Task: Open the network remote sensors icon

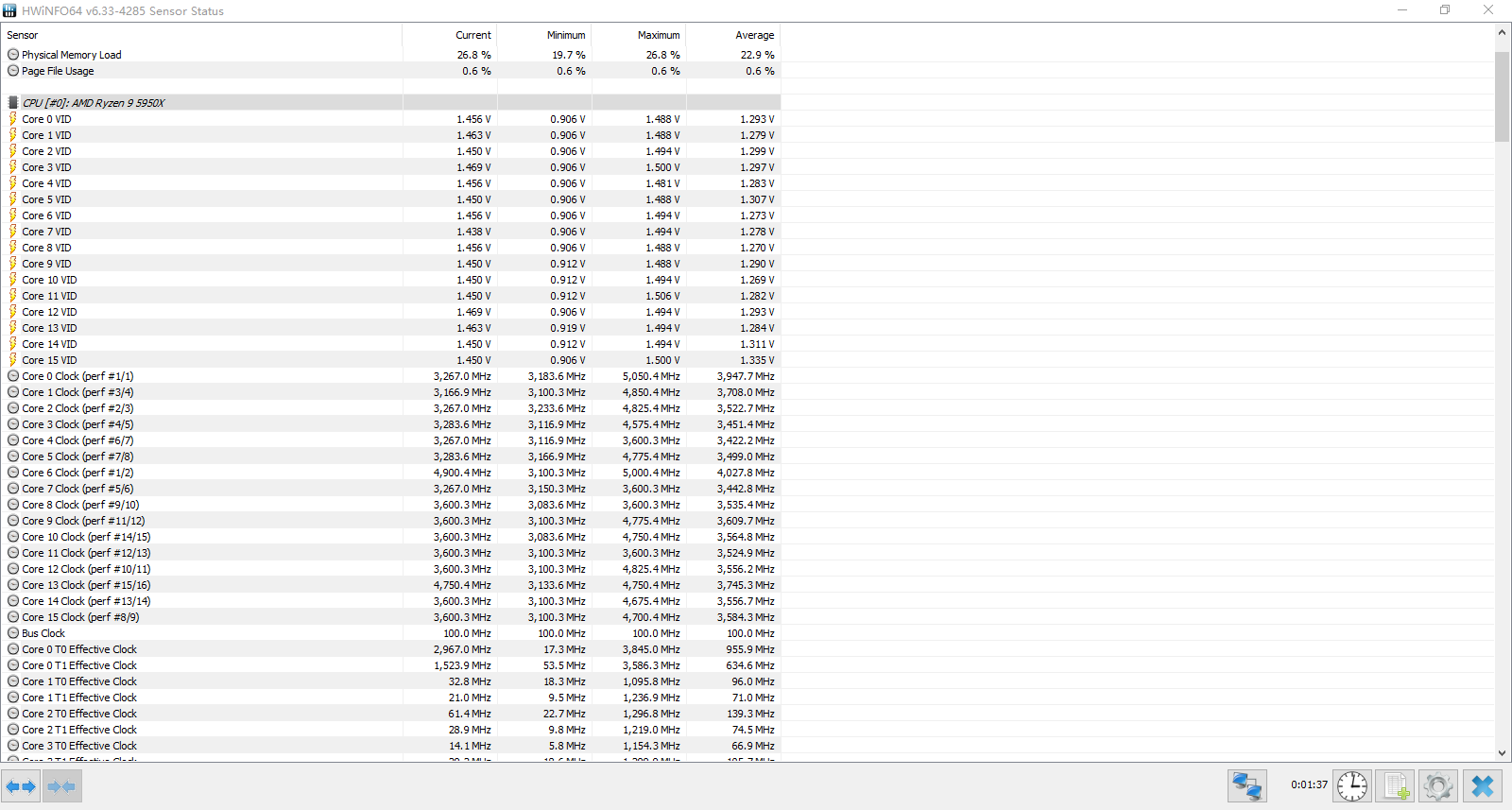Action: pos(1247,785)
